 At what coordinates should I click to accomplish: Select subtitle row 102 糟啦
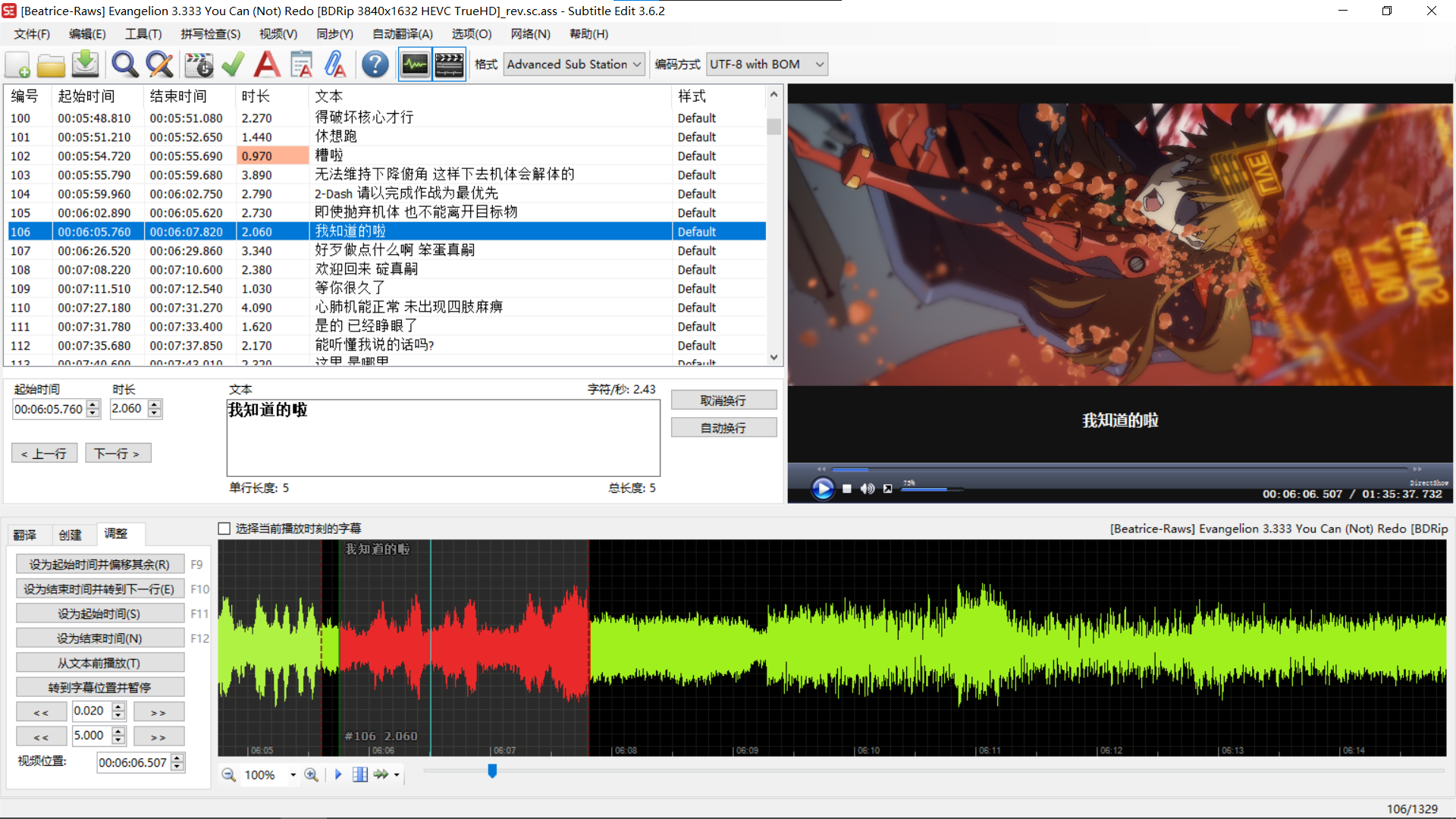387,156
